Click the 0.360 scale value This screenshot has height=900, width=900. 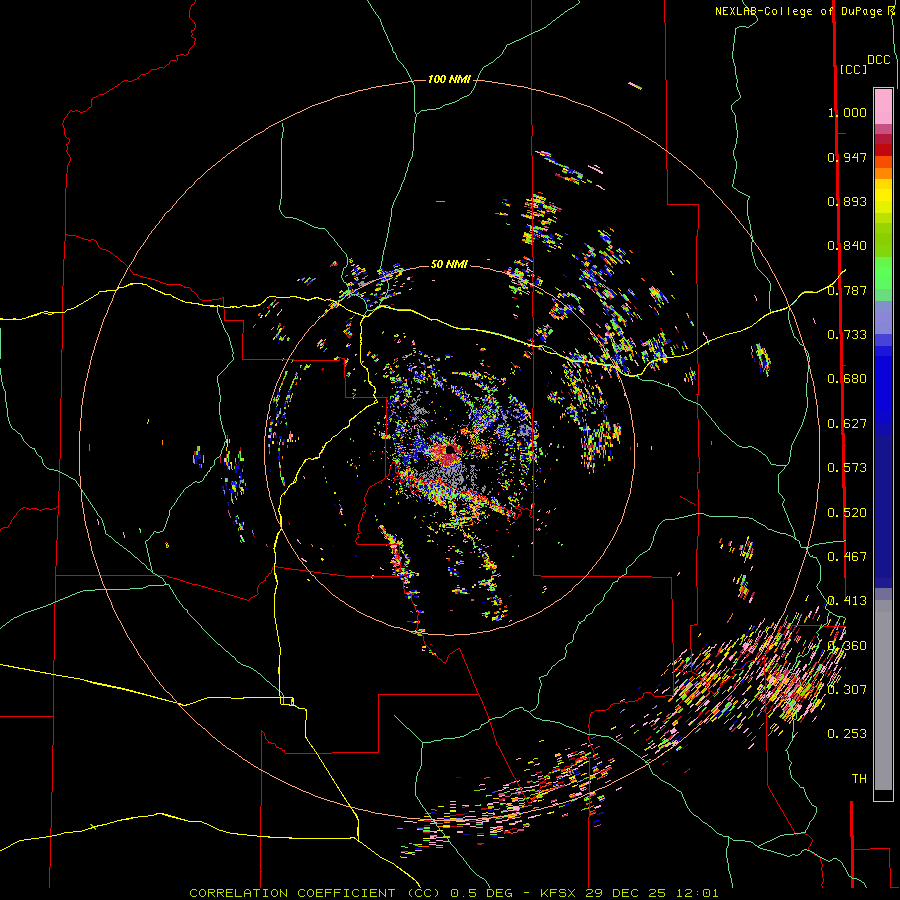pyautogui.click(x=847, y=646)
